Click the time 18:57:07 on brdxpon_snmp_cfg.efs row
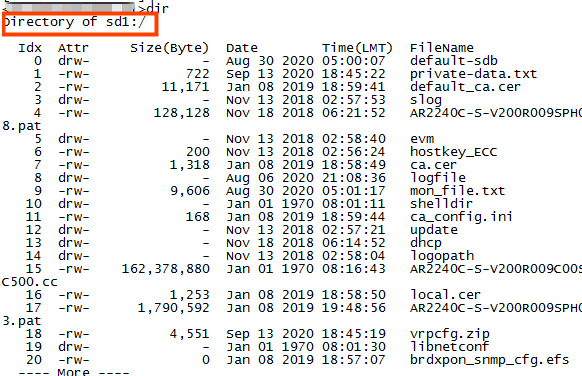 (354, 360)
